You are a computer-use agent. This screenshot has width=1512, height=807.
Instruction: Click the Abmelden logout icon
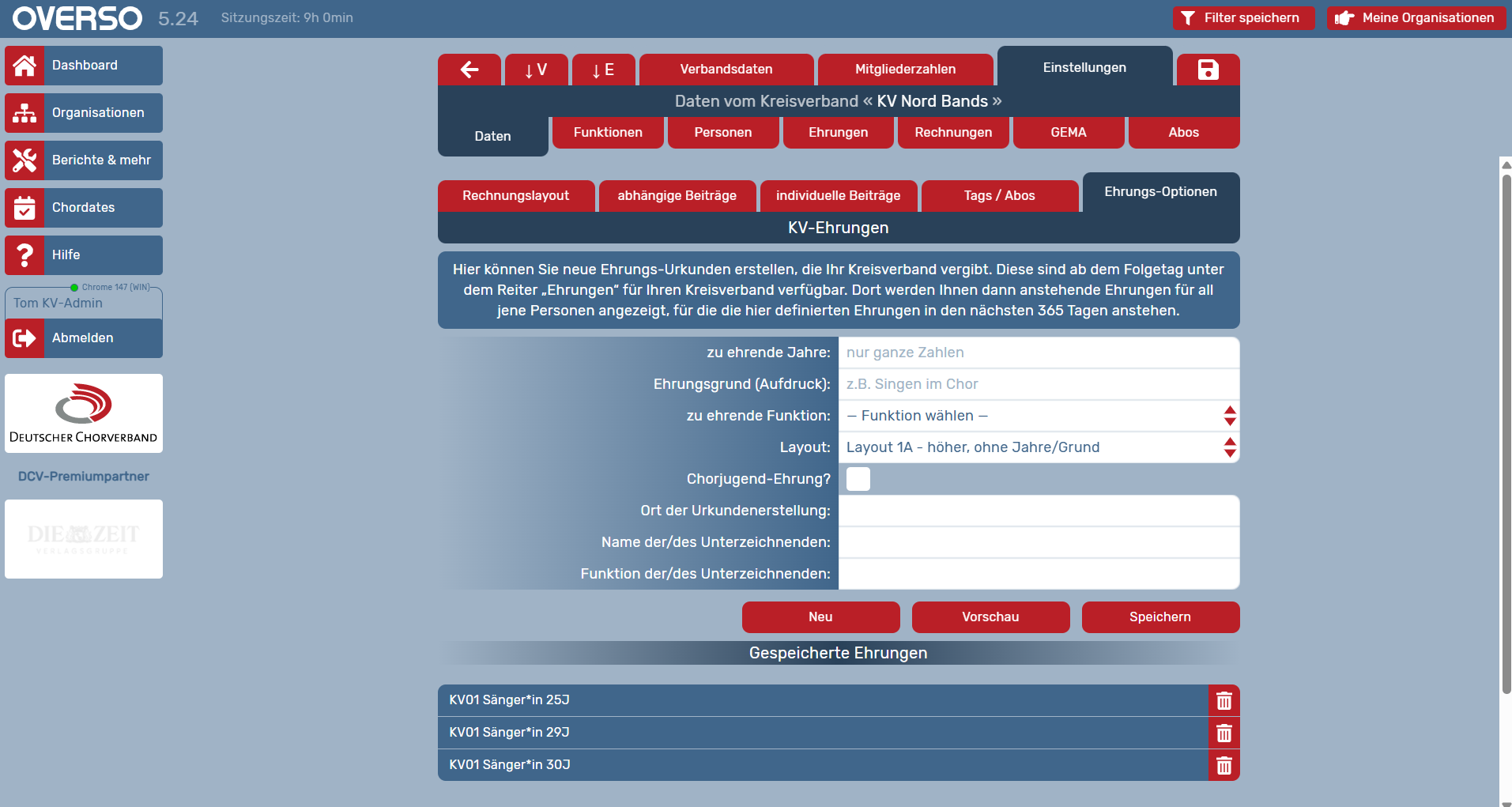(x=25, y=338)
